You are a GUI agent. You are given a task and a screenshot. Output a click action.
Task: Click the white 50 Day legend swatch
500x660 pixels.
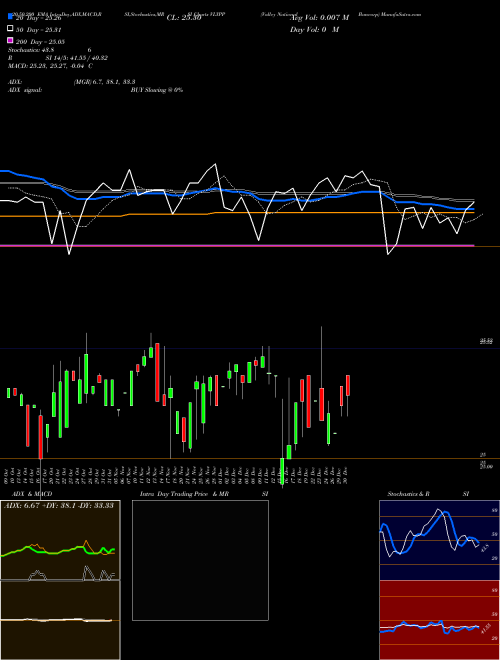point(10,29)
